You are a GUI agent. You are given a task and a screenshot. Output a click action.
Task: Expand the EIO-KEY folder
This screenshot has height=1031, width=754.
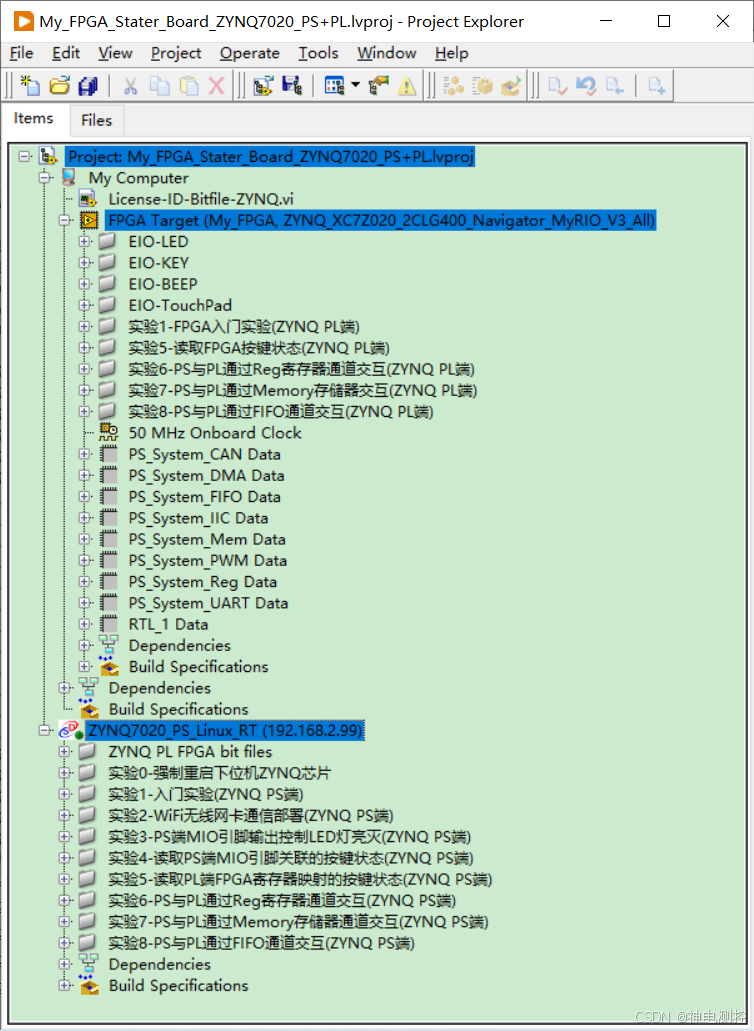click(84, 262)
